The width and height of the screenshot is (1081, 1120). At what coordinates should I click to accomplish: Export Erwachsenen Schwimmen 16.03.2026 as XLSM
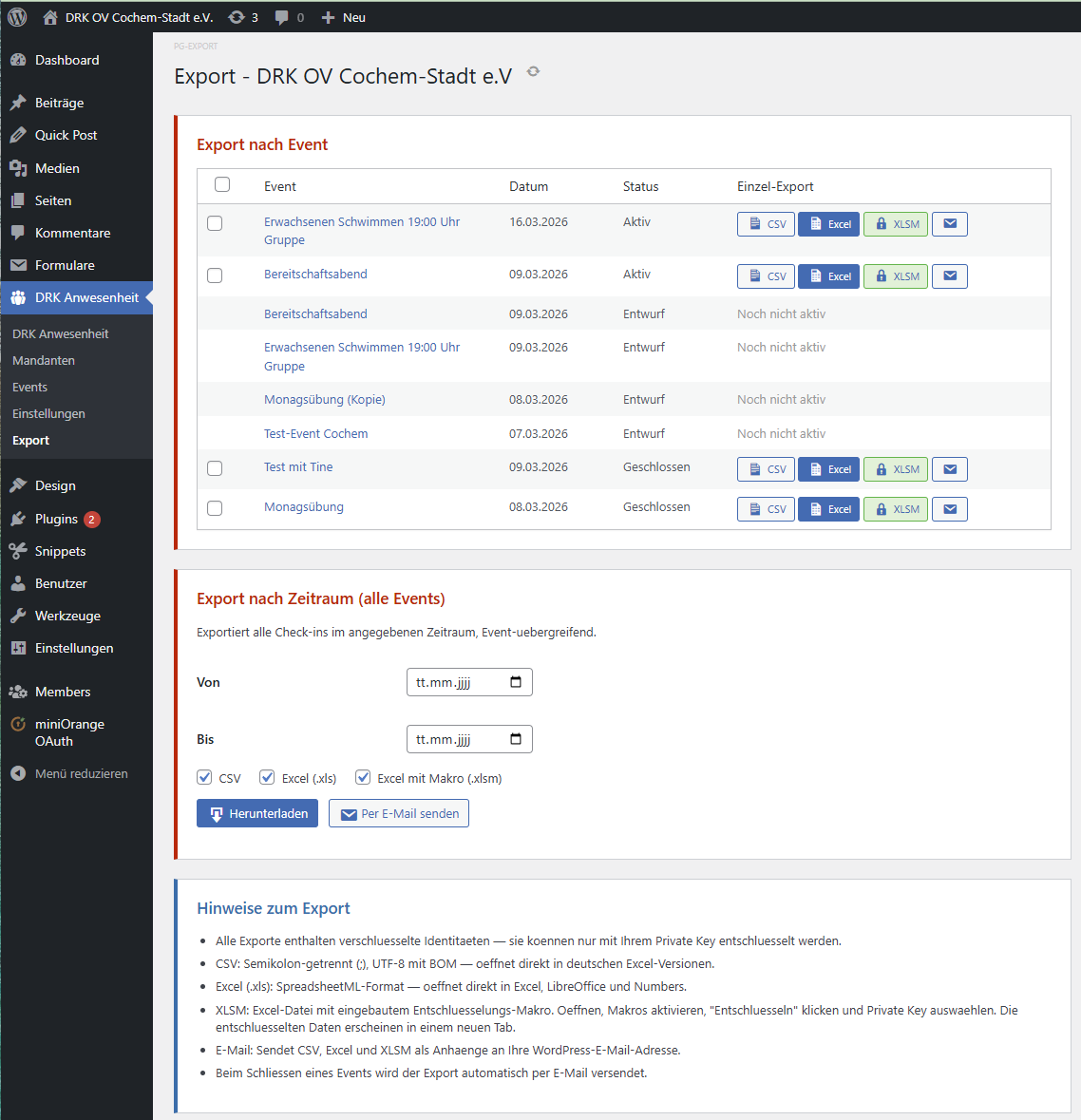coord(896,224)
